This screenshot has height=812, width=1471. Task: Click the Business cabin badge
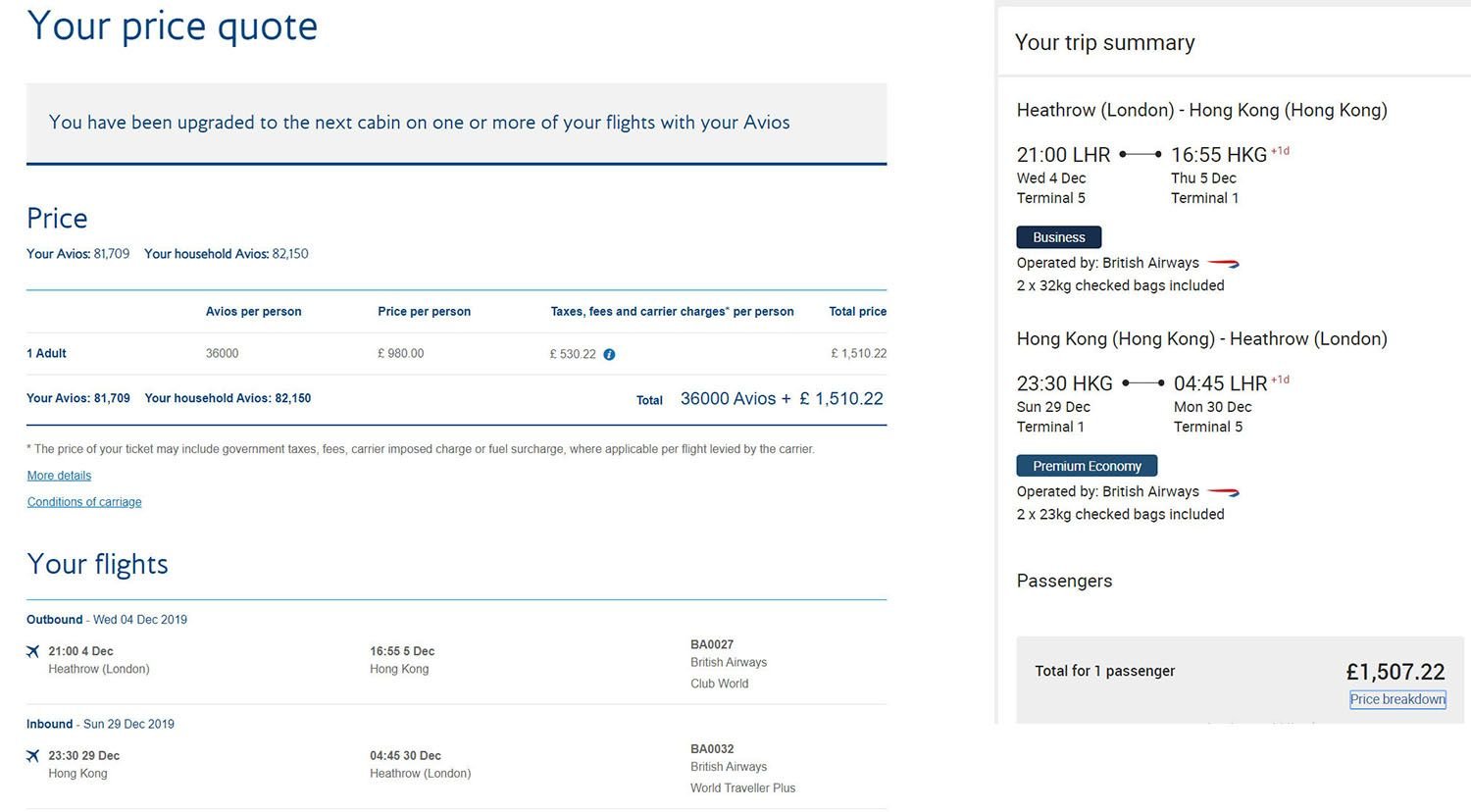pos(1059,237)
